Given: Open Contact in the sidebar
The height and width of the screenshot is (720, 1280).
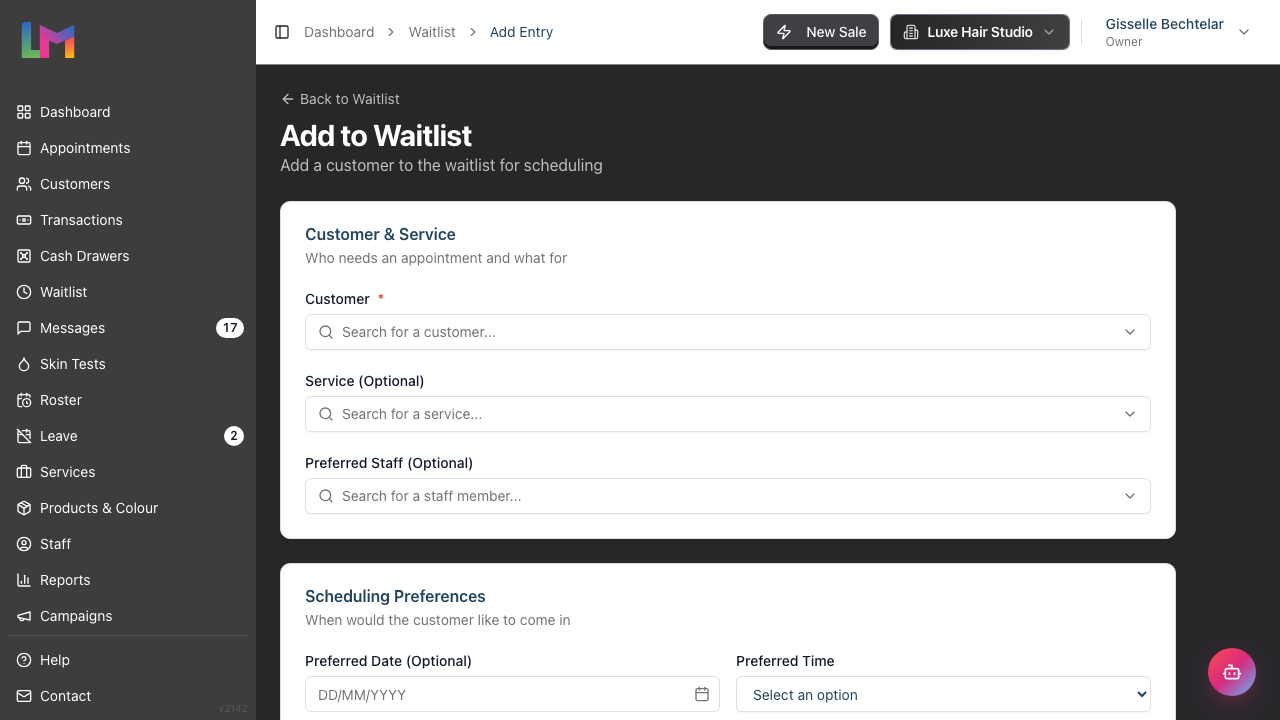Looking at the screenshot, I should click(128, 696).
